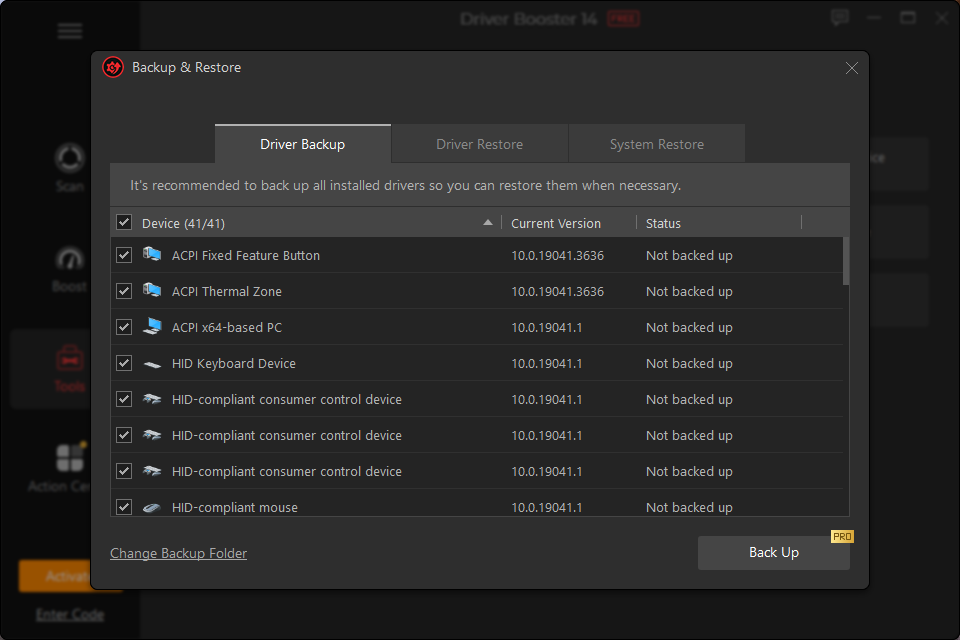Click the ACPI Thermal Zone device icon
The width and height of the screenshot is (960, 640).
point(152,290)
